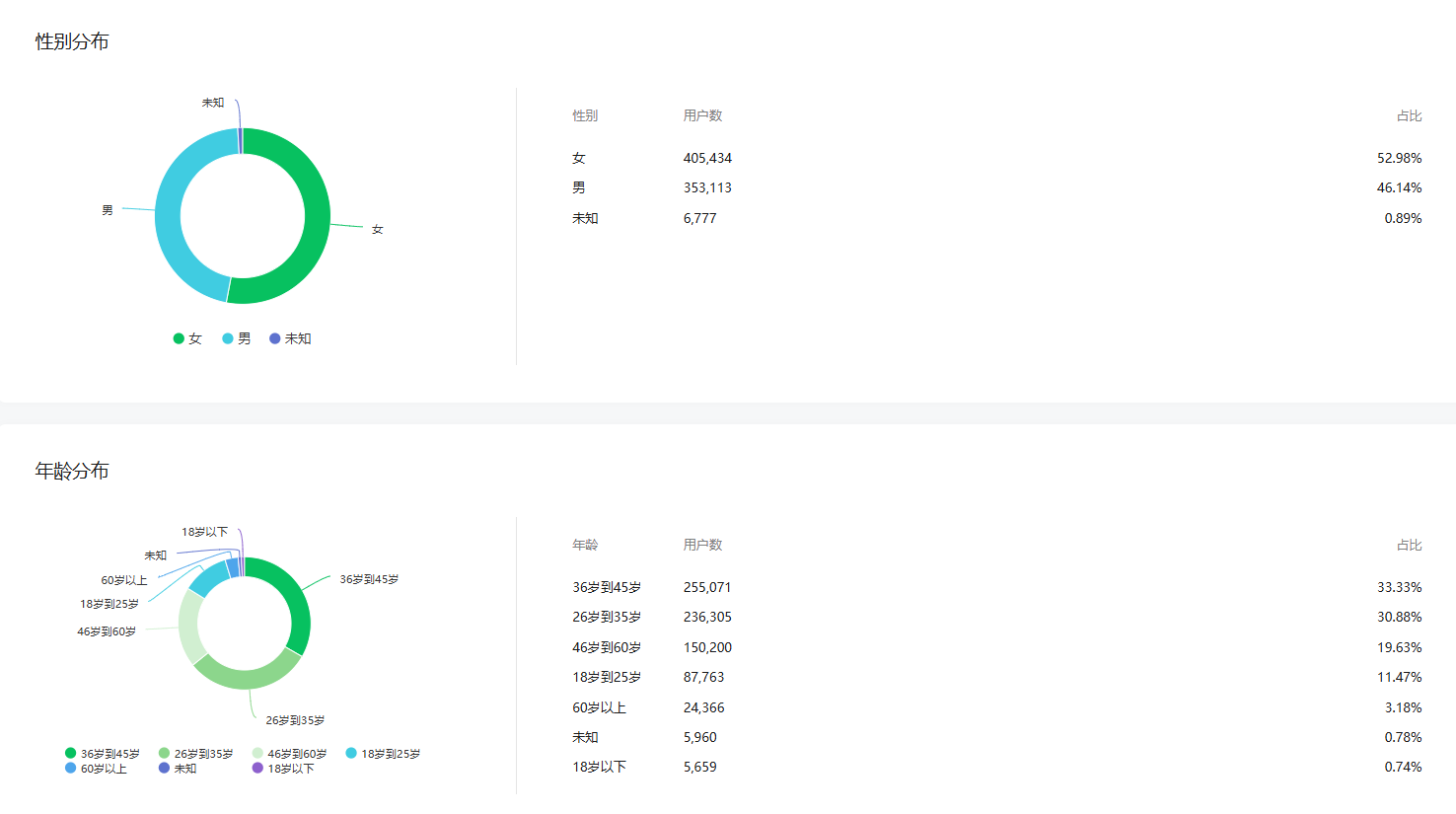Click user count 6,777

tap(699, 218)
